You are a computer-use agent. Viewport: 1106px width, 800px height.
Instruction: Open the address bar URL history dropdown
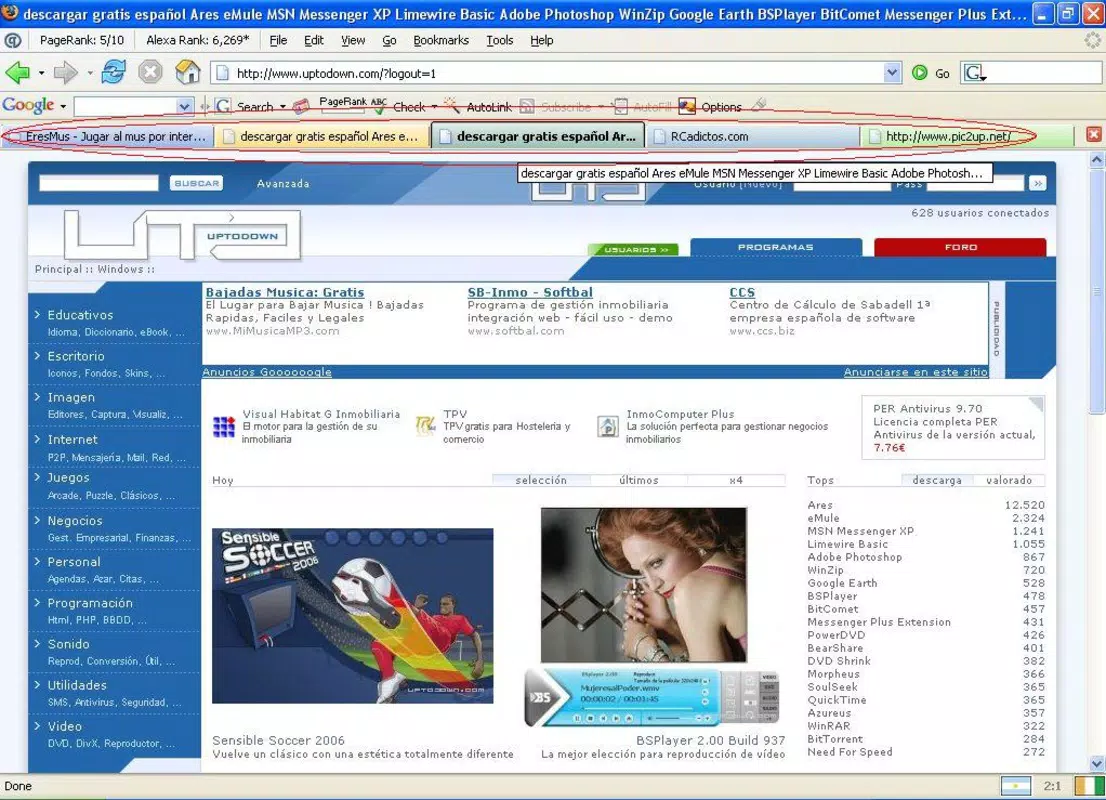click(x=892, y=73)
